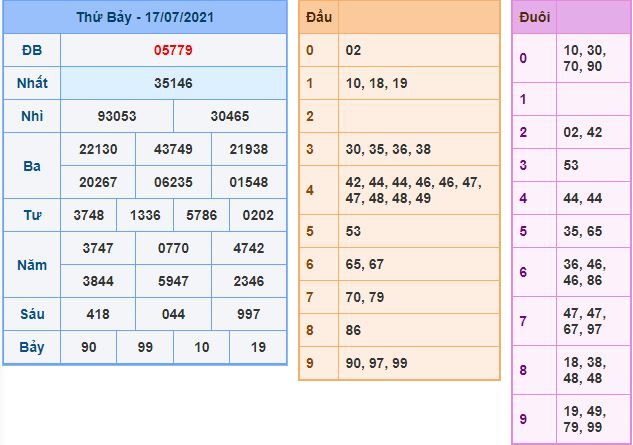This screenshot has width=633, height=445.
Task: Click the Ba row label
Action: 32,166
